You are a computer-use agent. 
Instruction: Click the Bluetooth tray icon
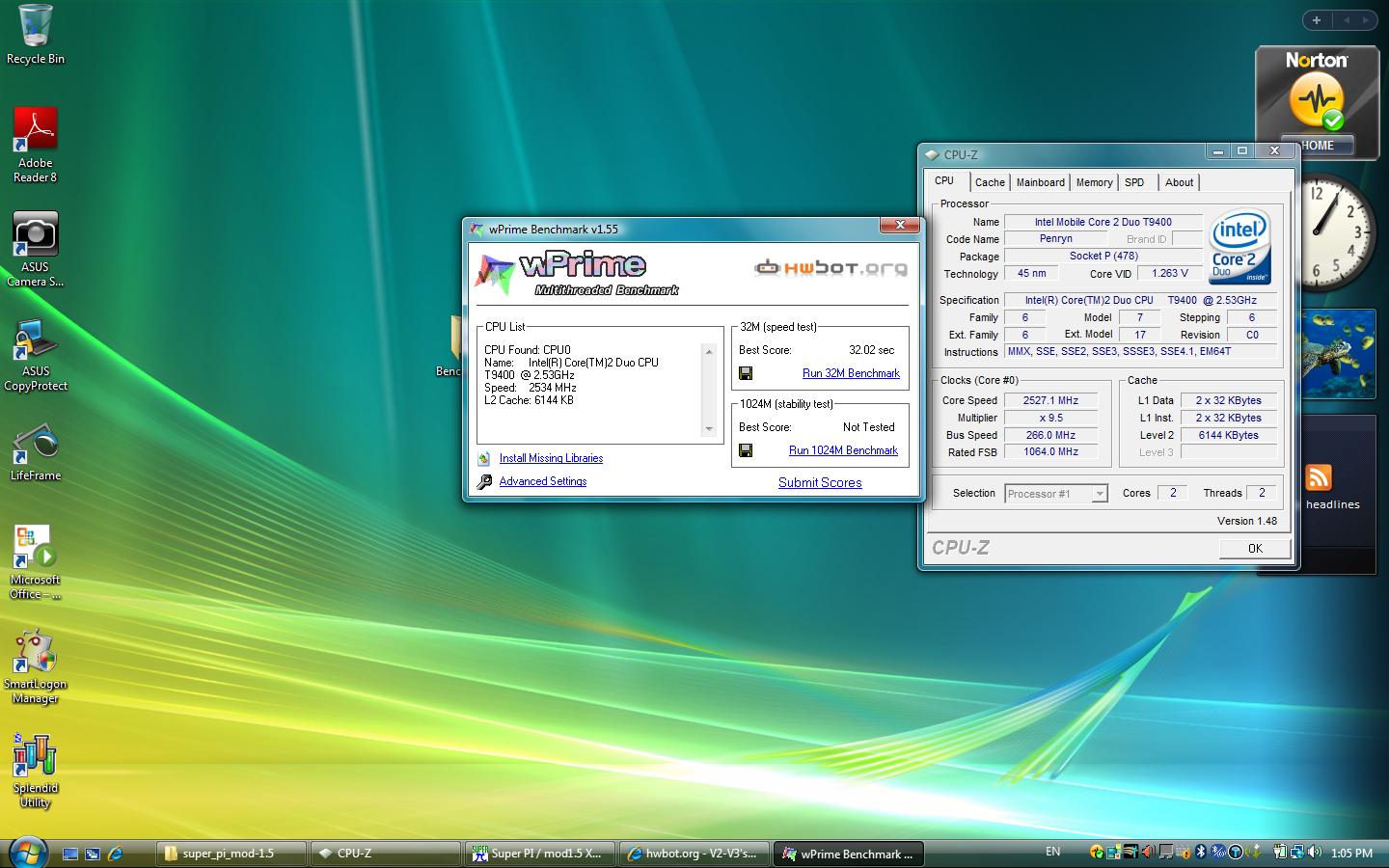coord(1200,853)
